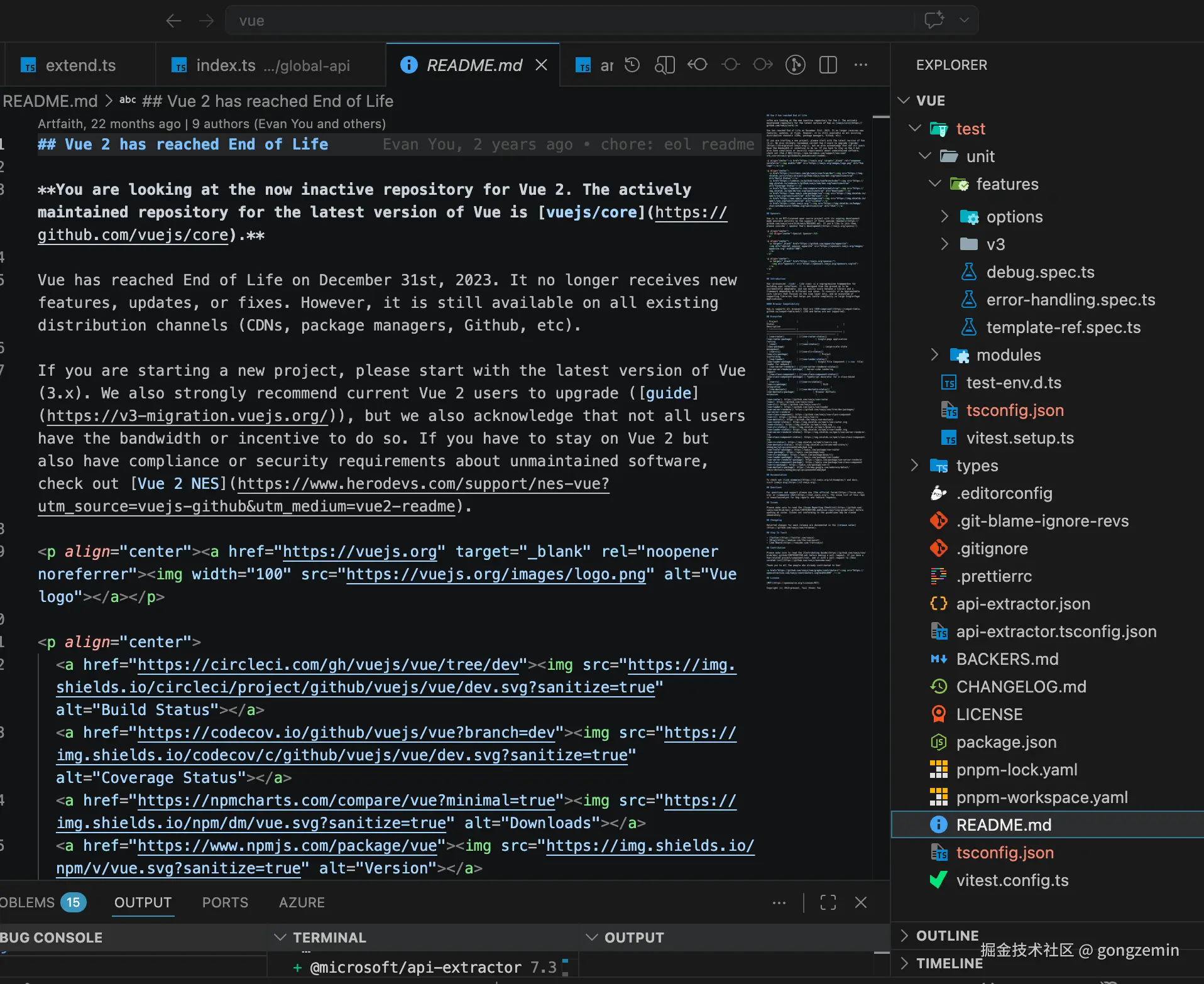Collapse the VUE workspace root section
The width and height of the screenshot is (1204, 984).
tap(904, 101)
